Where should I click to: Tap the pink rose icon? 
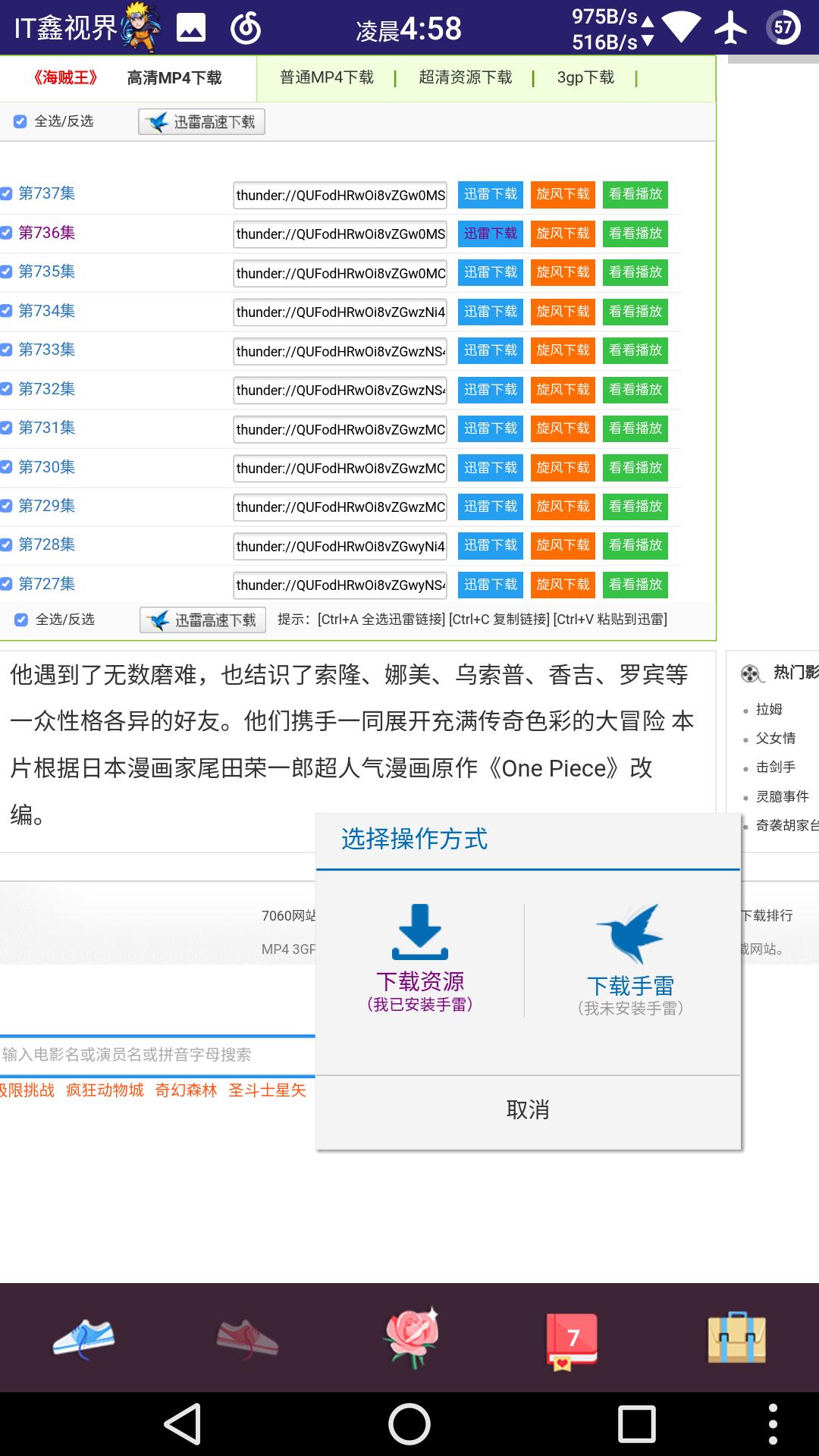point(412,1337)
